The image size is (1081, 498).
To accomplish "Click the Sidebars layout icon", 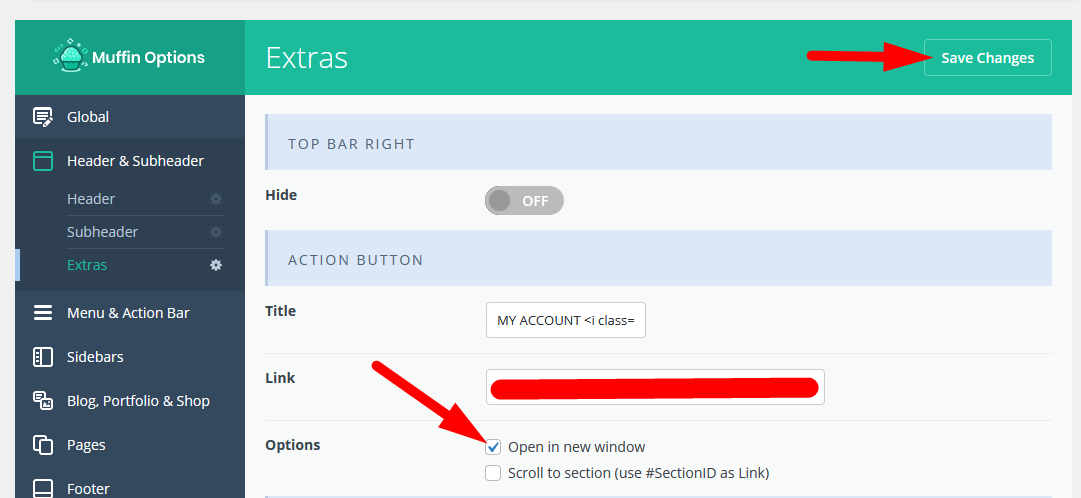I will [x=43, y=357].
